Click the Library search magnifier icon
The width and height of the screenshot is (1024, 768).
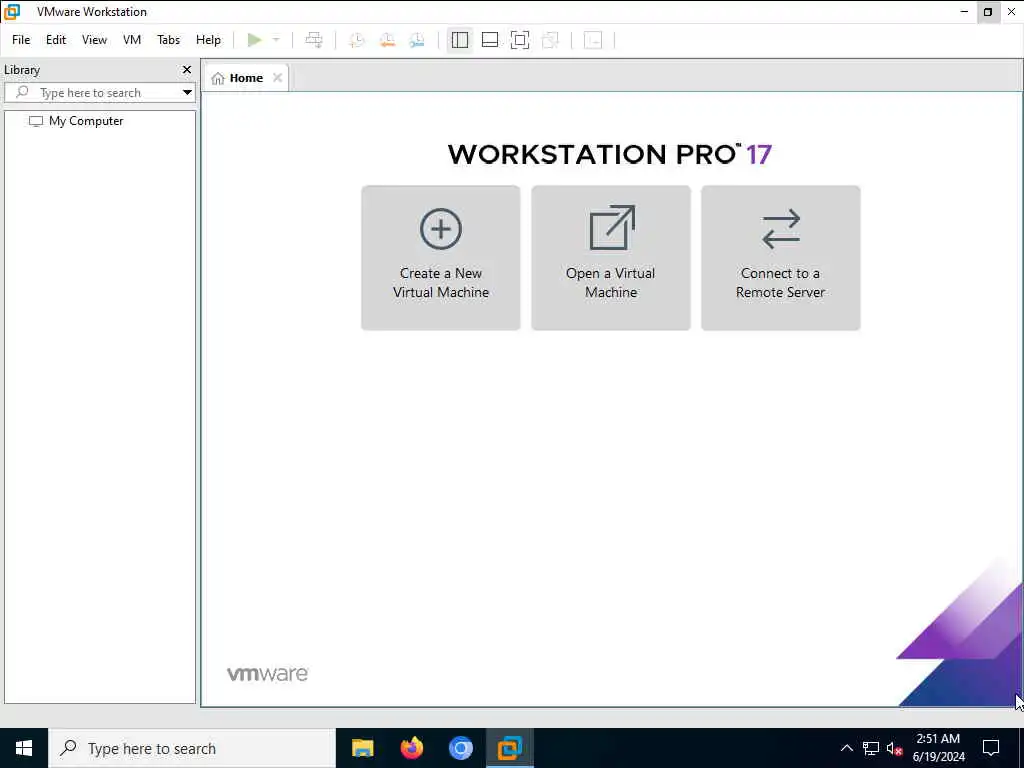22,92
